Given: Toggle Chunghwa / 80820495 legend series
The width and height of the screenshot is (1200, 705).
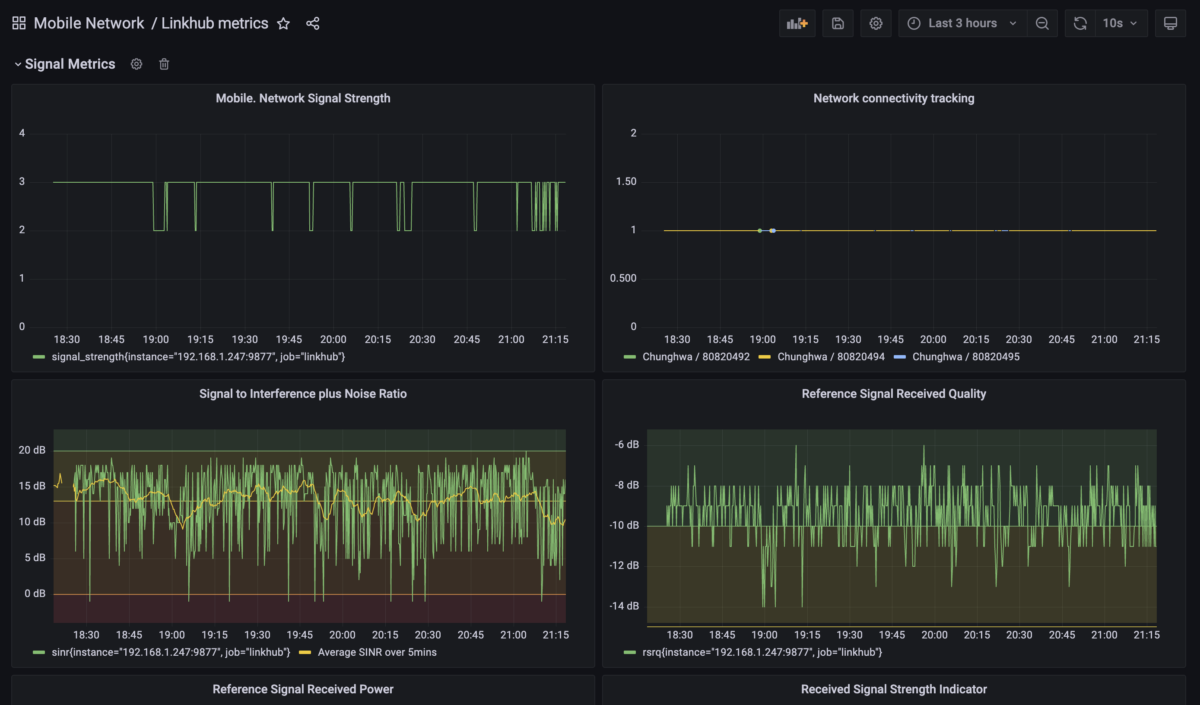Looking at the screenshot, I should 965,357.
